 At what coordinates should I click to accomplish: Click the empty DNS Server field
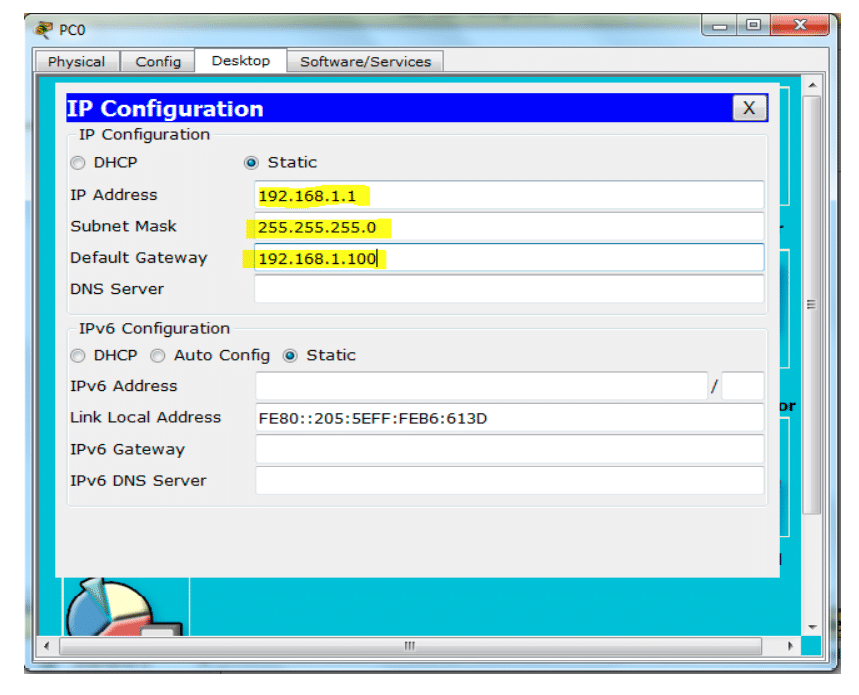click(x=509, y=289)
